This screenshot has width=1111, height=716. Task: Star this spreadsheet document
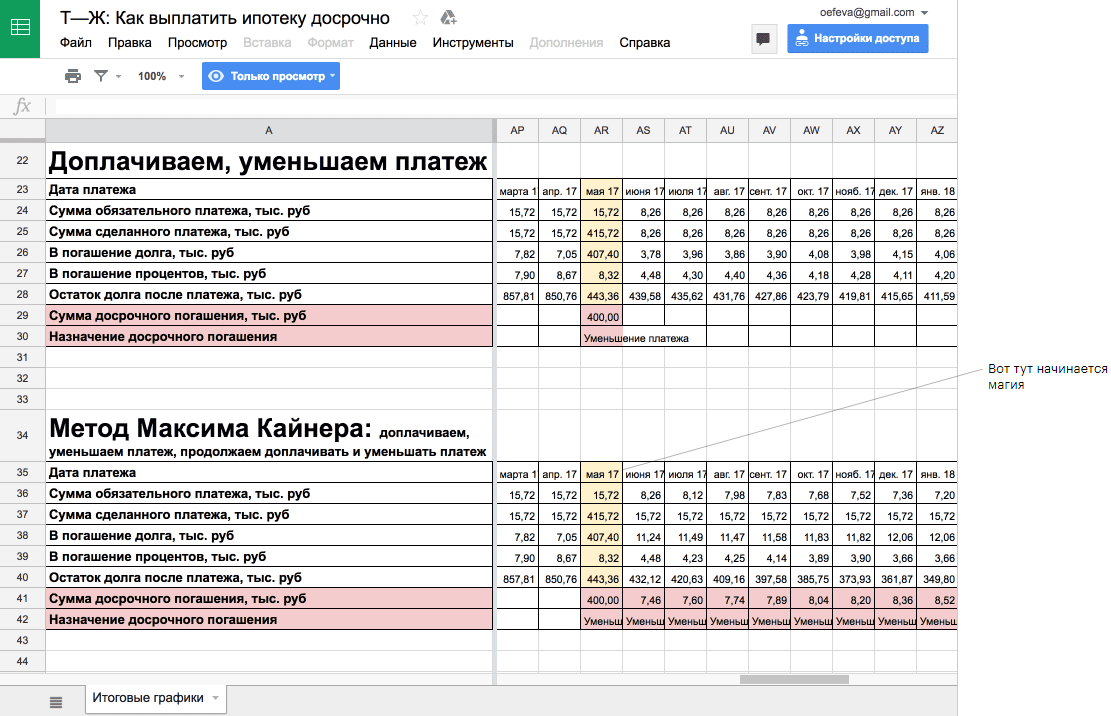tap(420, 17)
